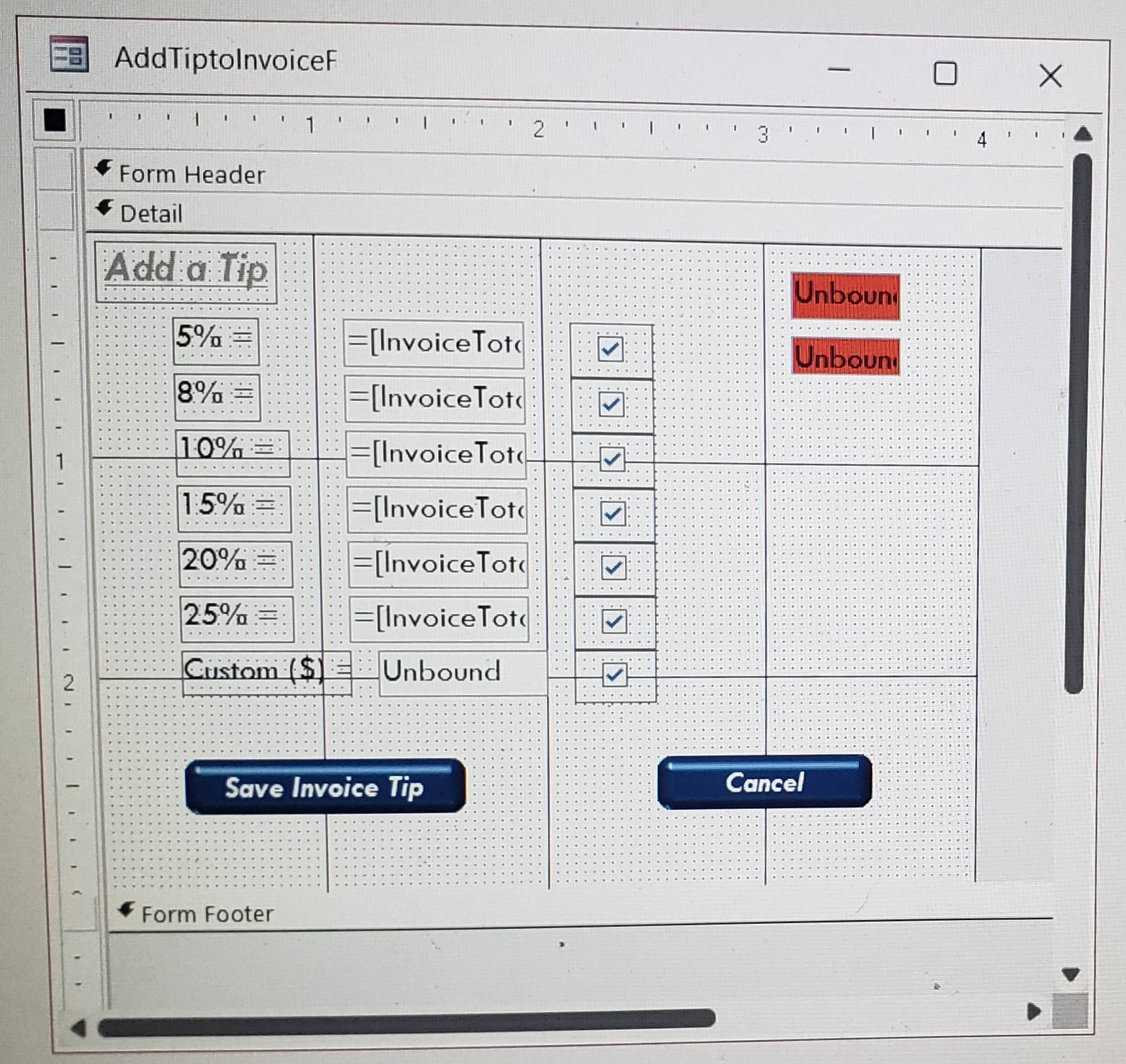Select the top red Unbound text box
Viewport: 1126px width, 1064px height.
coord(845,295)
